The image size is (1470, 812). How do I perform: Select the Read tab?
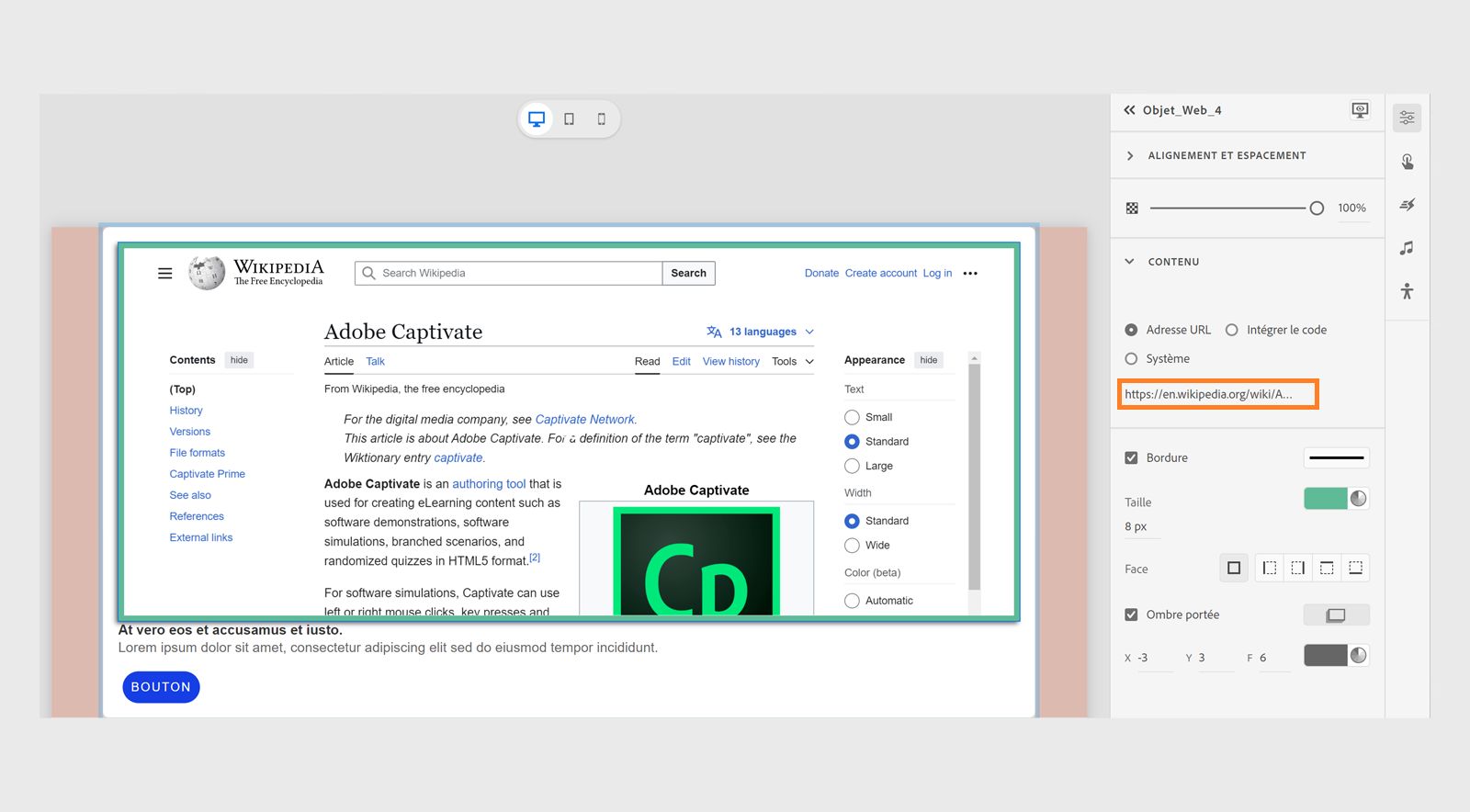click(648, 362)
